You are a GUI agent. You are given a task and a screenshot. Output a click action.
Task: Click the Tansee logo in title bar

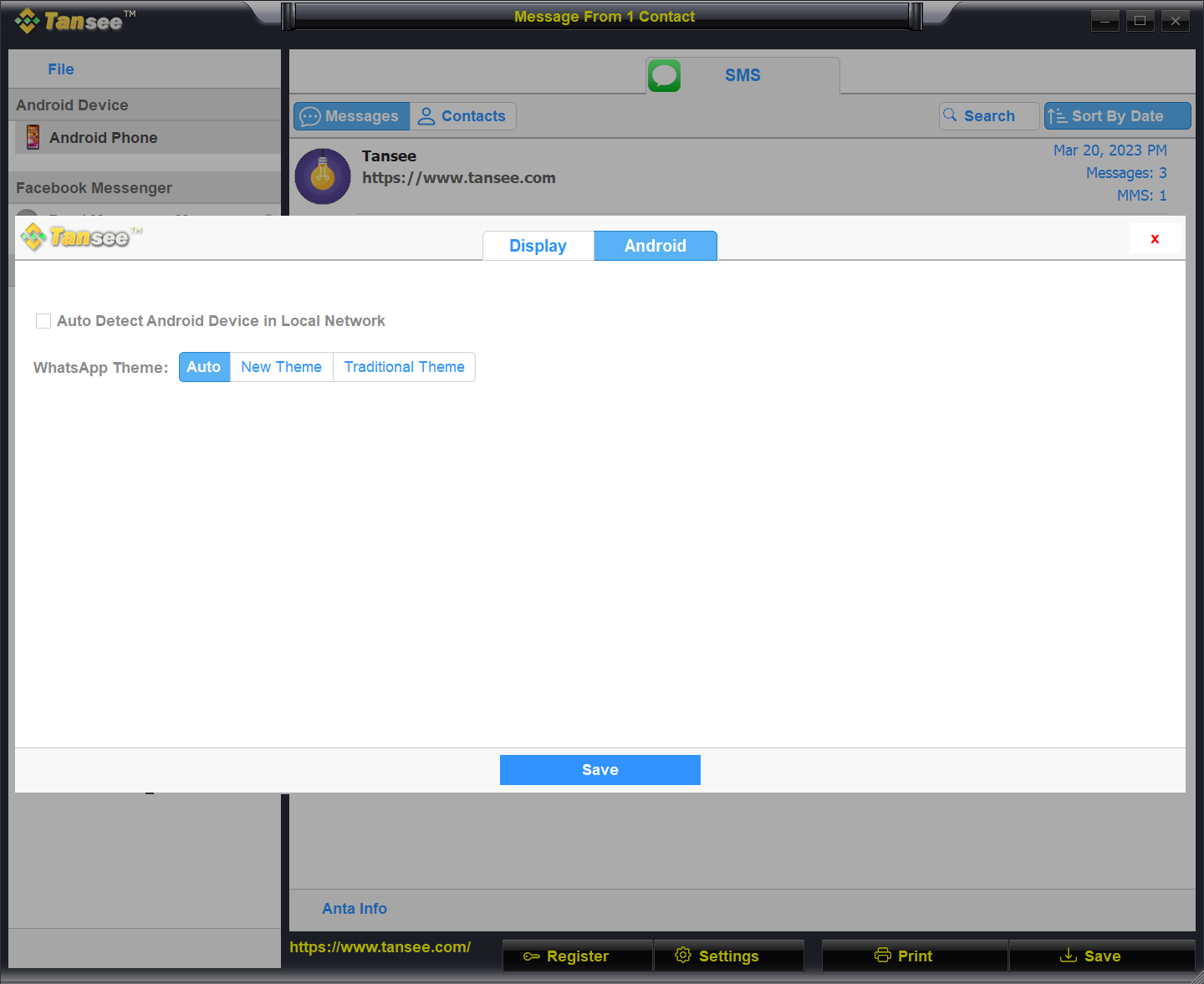point(75,21)
